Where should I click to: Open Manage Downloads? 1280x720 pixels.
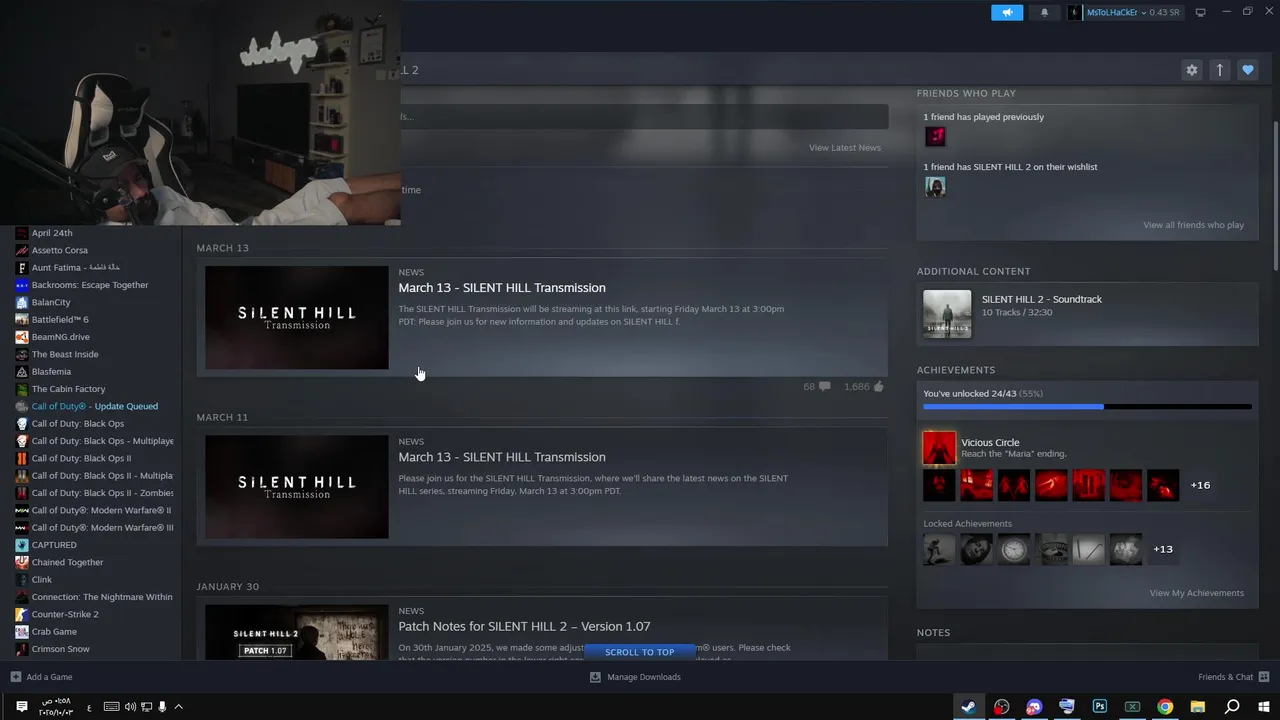pyautogui.click(x=635, y=677)
